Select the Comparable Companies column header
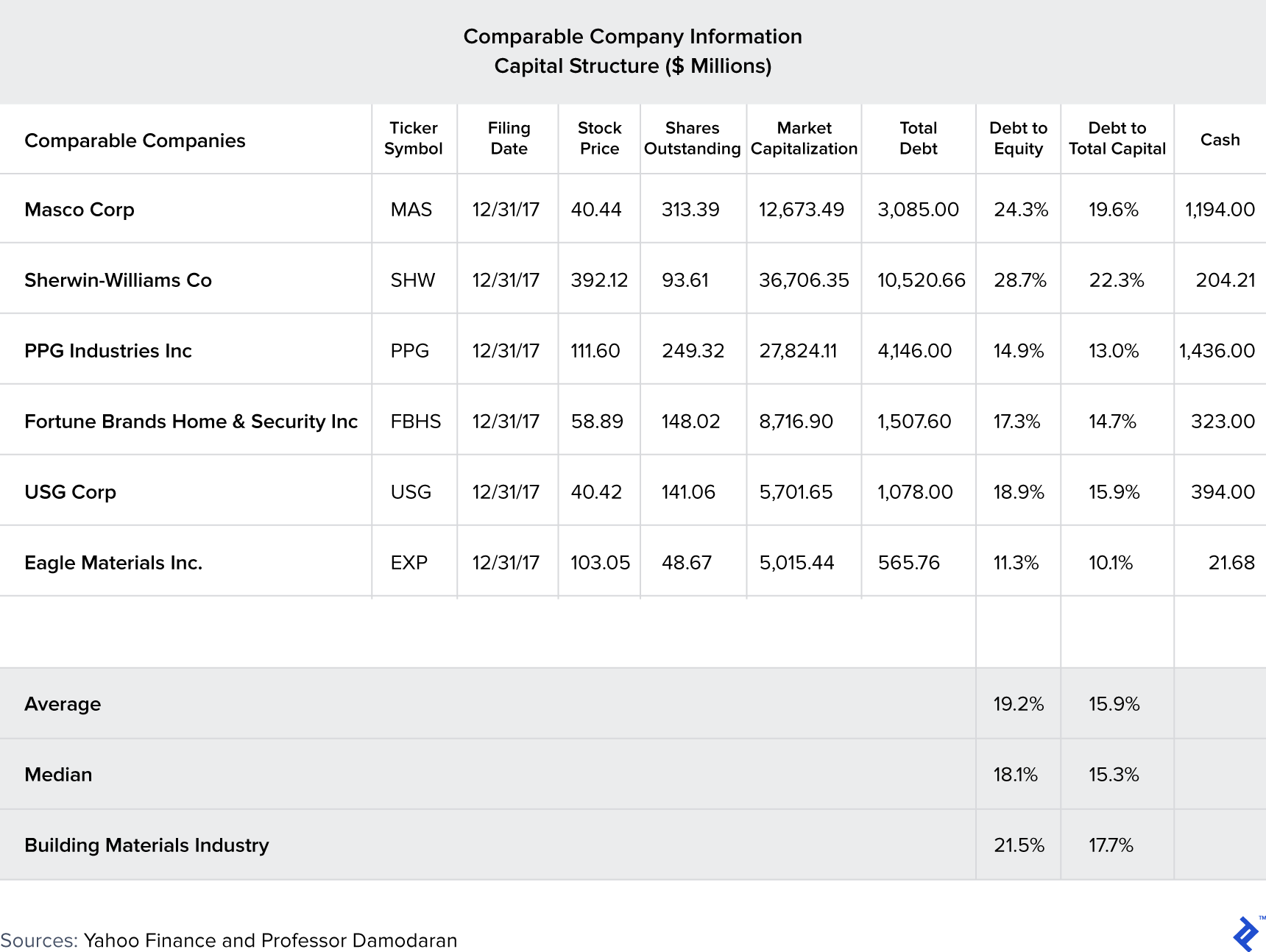1266x952 pixels. tap(135, 141)
